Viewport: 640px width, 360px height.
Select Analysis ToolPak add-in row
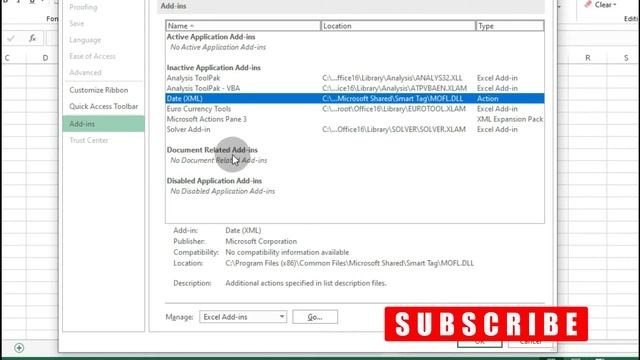pos(355,78)
